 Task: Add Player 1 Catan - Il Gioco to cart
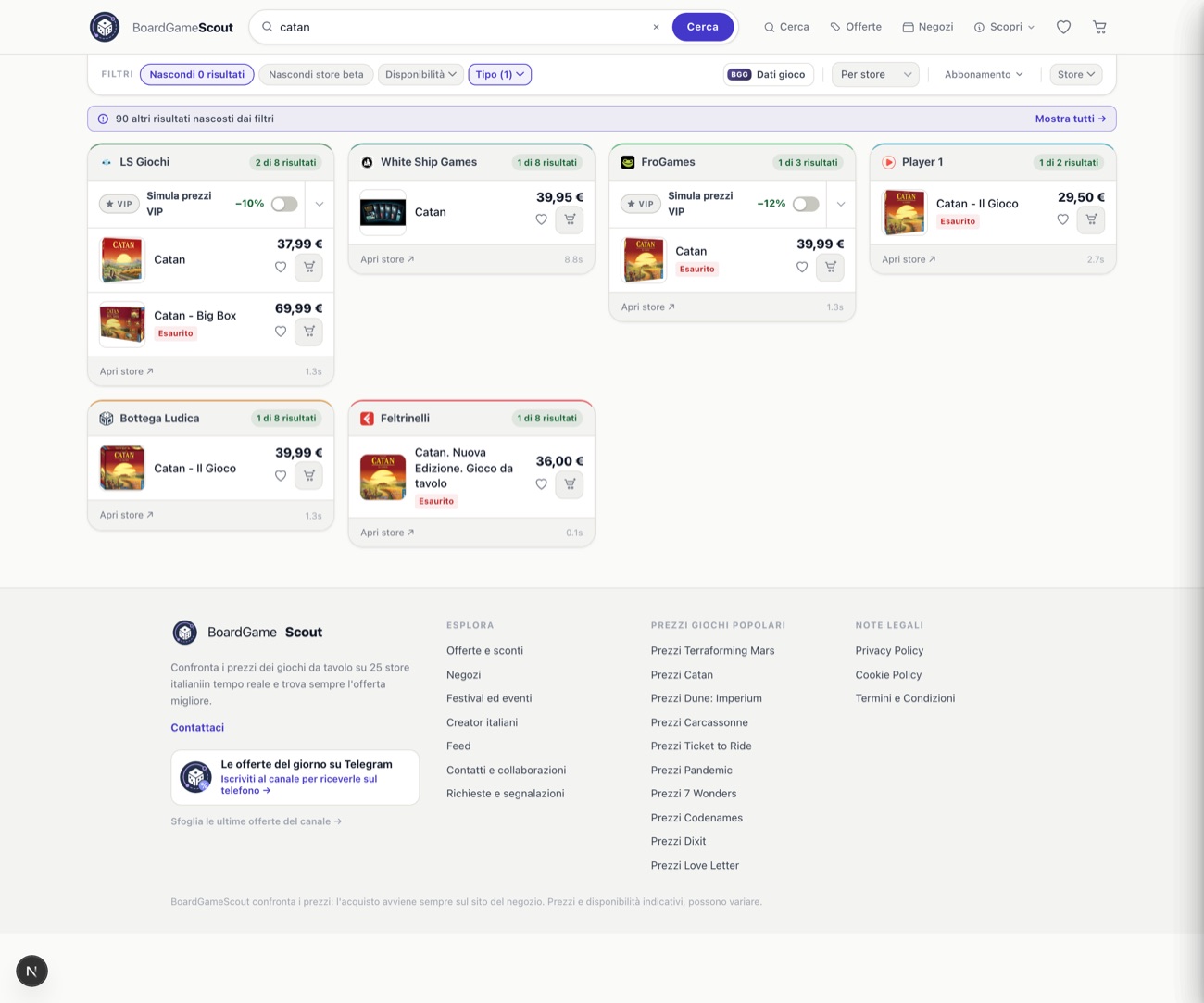[x=1091, y=219]
